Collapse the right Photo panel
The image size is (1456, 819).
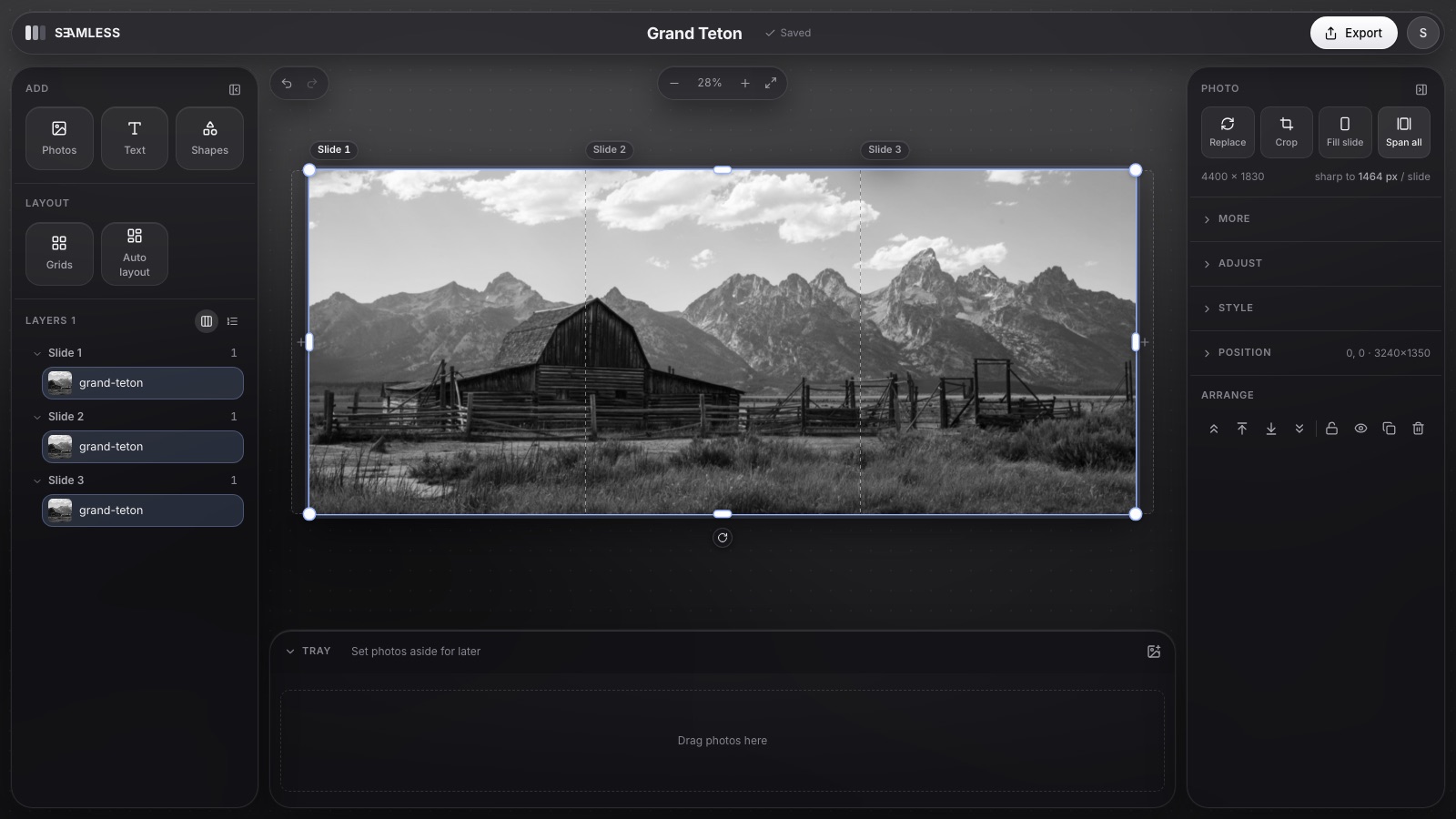pos(1421,89)
